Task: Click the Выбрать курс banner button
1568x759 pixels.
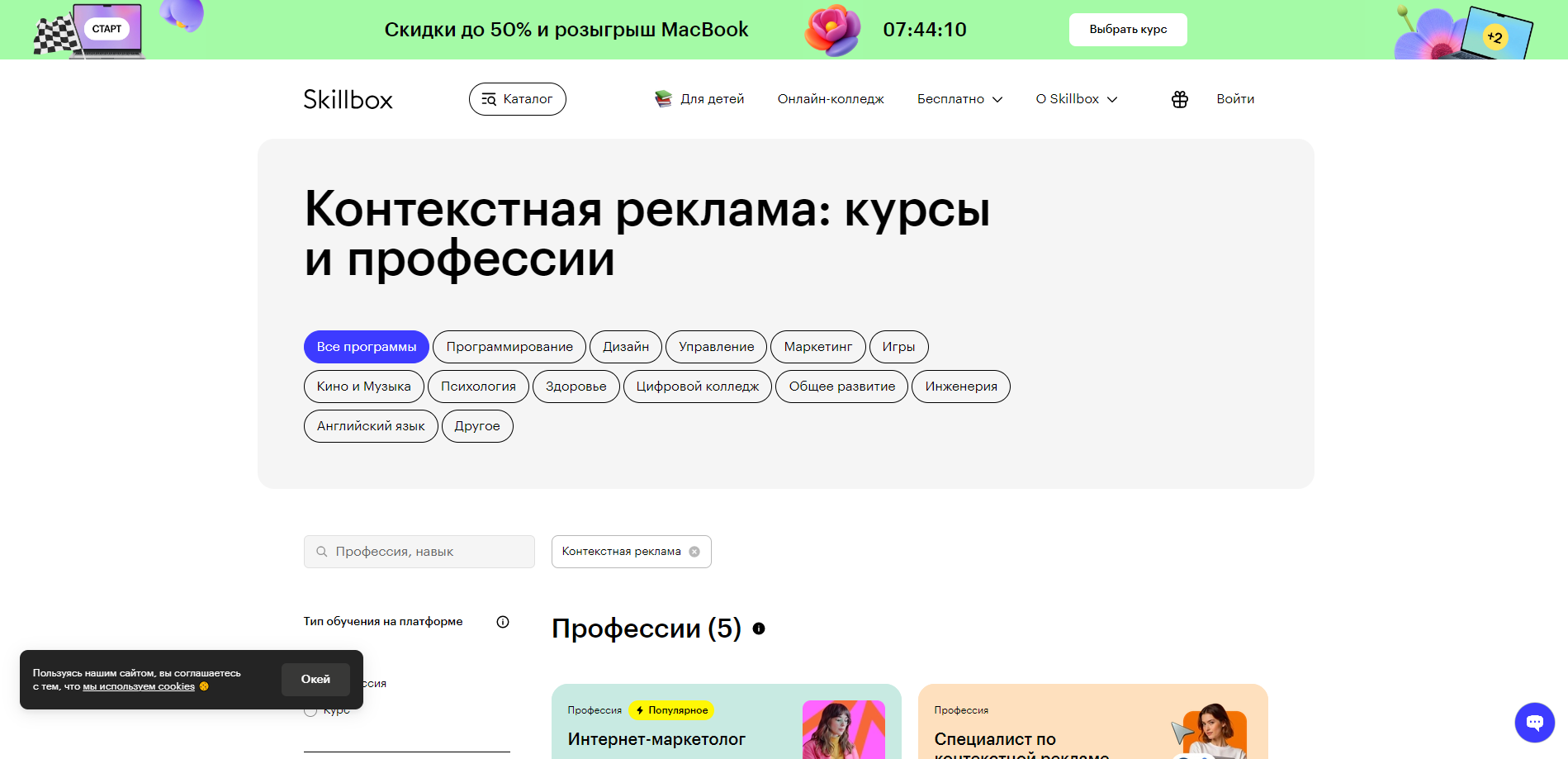Action: 1128,30
